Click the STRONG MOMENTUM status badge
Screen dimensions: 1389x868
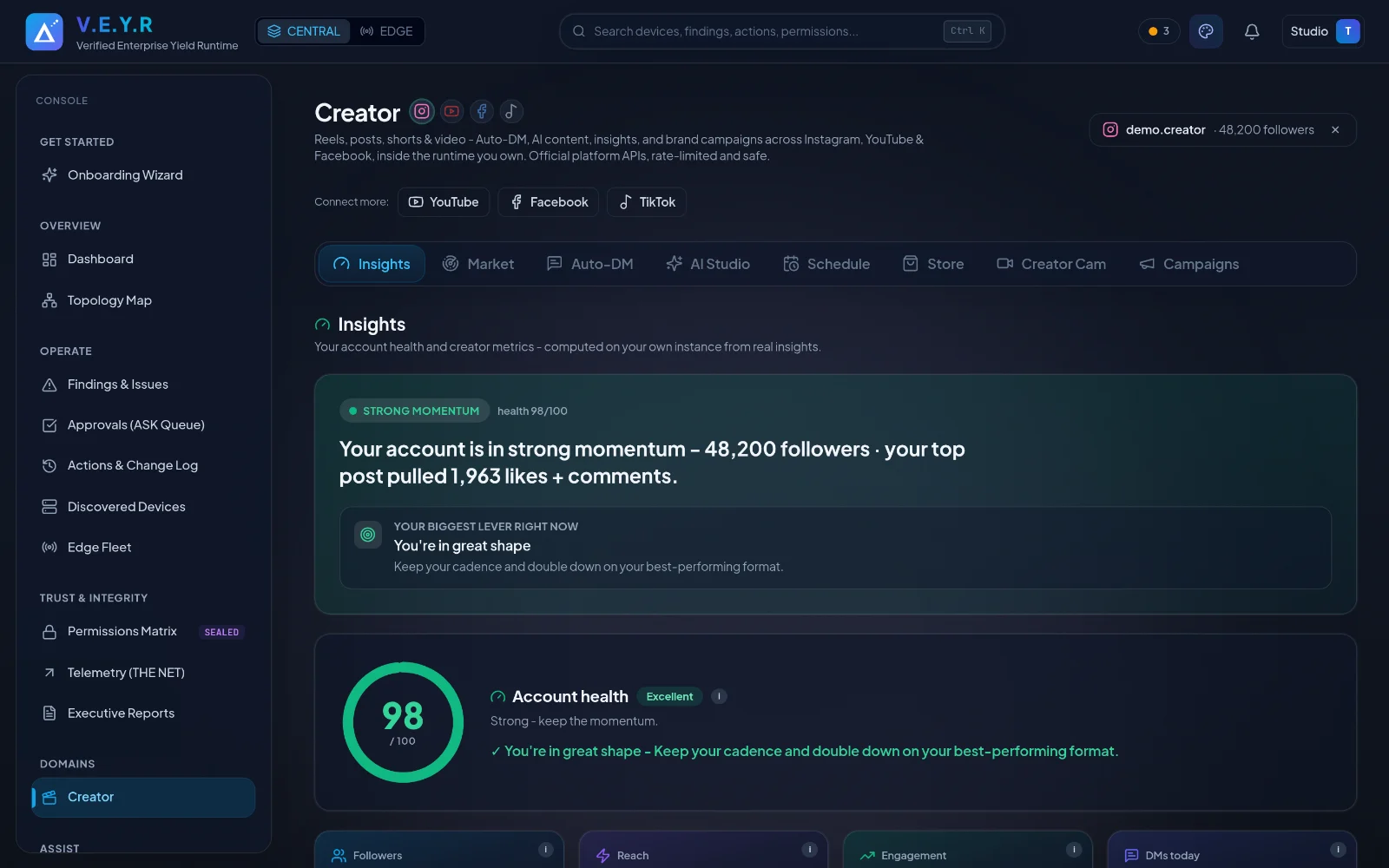(414, 411)
